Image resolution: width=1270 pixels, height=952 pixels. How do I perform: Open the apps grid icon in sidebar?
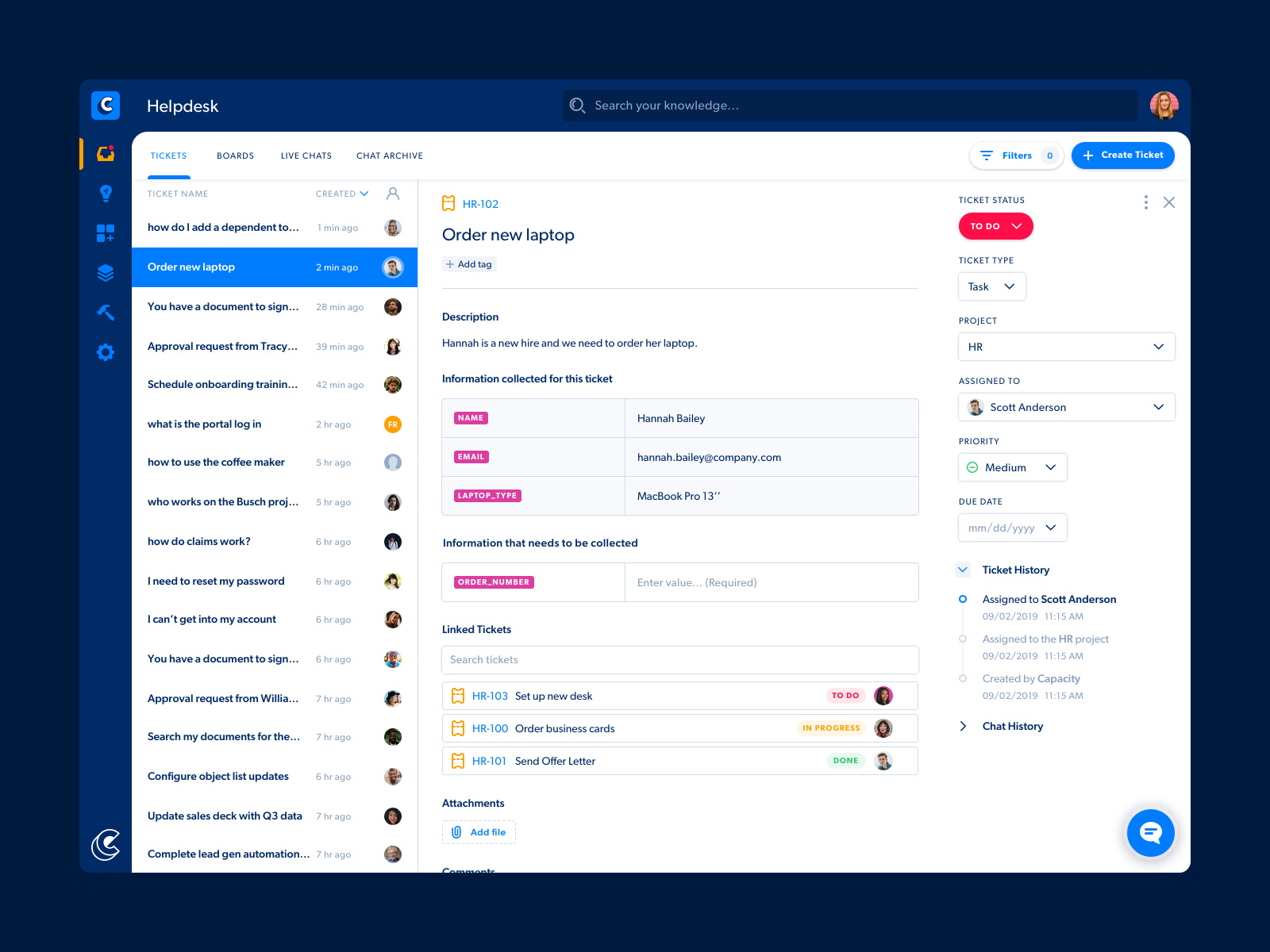tap(106, 232)
